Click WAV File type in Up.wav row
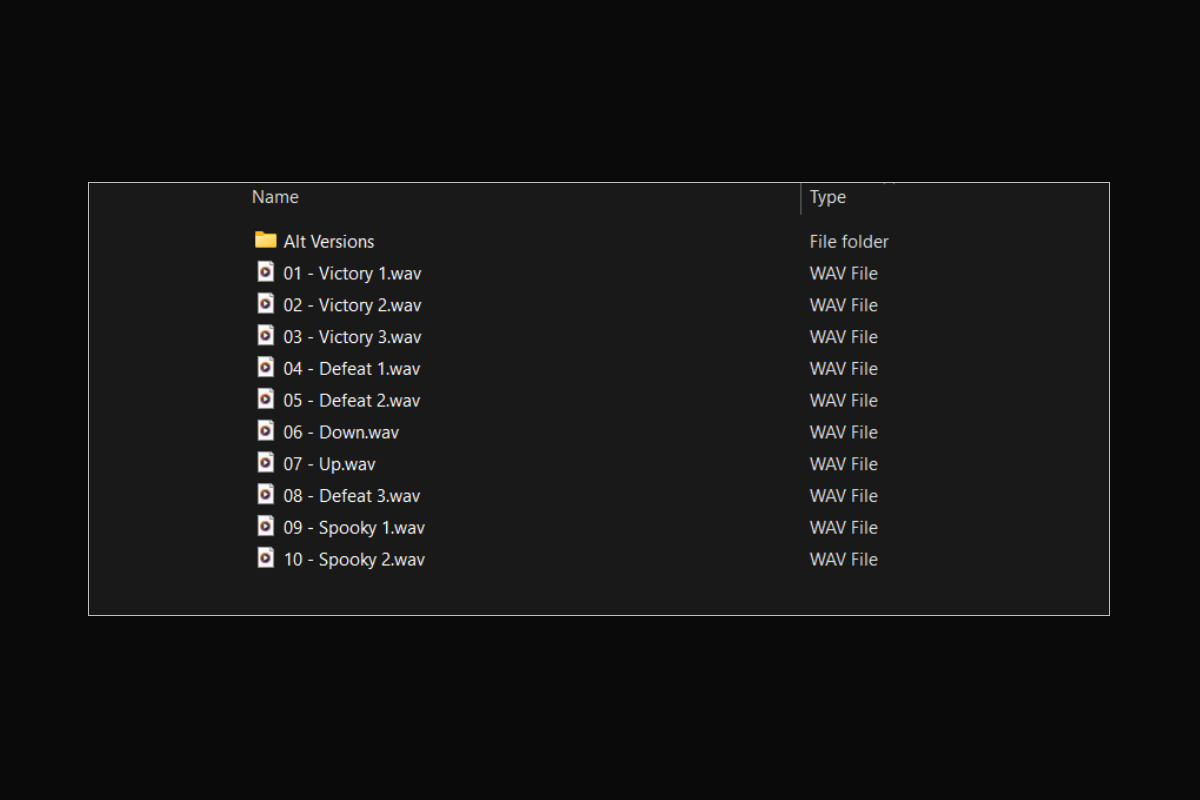Image resolution: width=1200 pixels, height=800 pixels. pos(844,464)
